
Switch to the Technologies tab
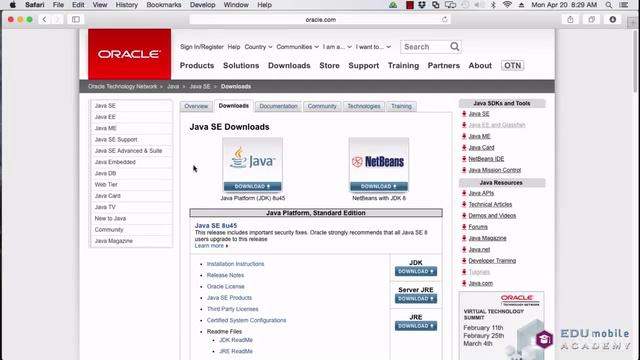coord(364,106)
